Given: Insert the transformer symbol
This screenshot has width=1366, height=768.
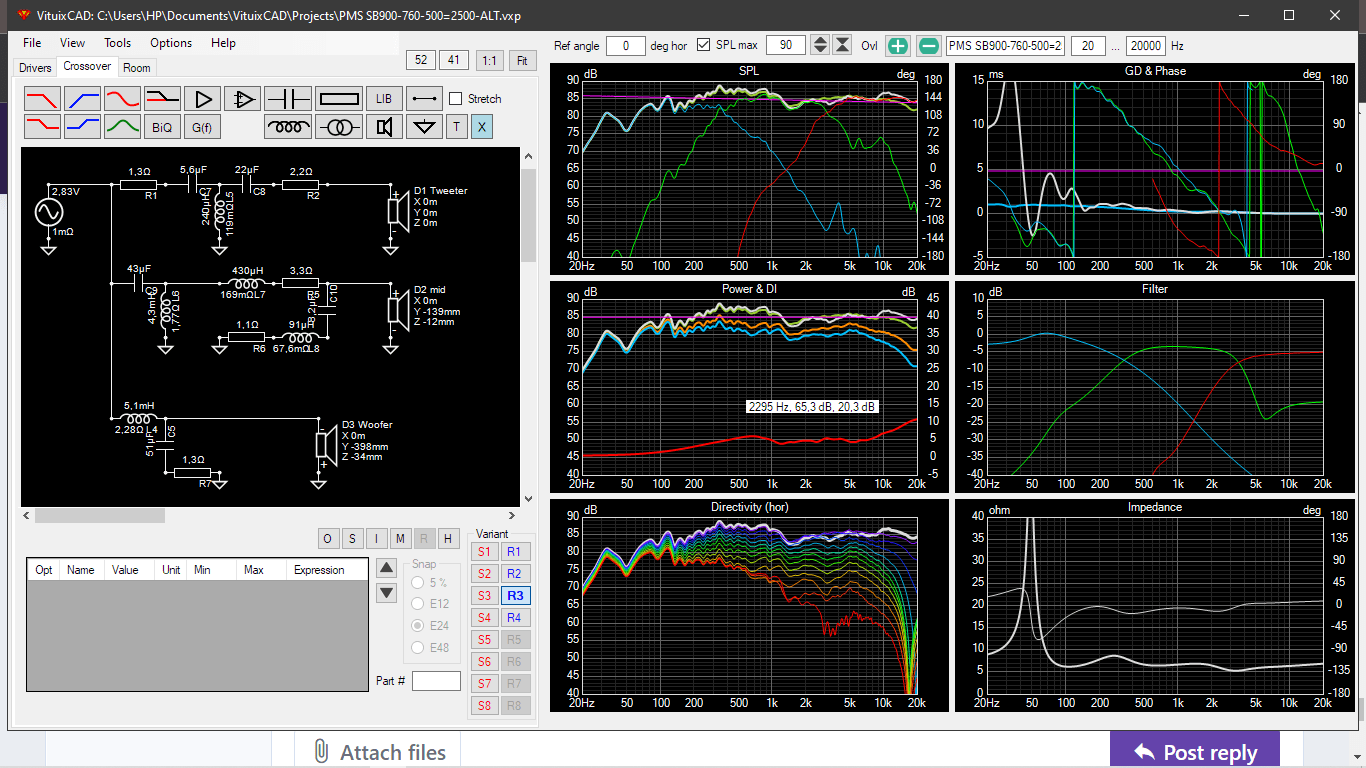Looking at the screenshot, I should point(339,127).
